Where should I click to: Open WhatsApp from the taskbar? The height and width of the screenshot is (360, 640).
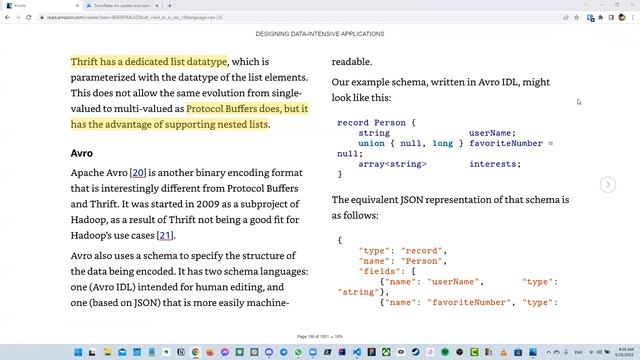(298, 352)
